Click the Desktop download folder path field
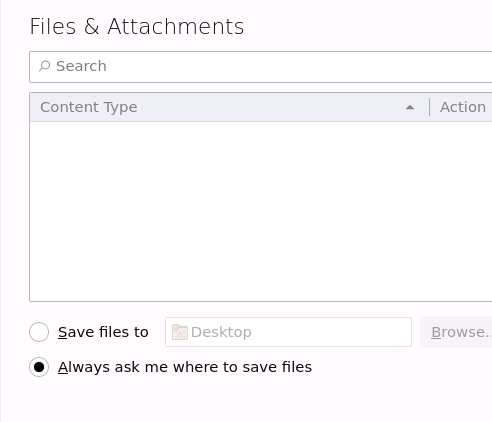This screenshot has height=422, width=492. coord(288,332)
